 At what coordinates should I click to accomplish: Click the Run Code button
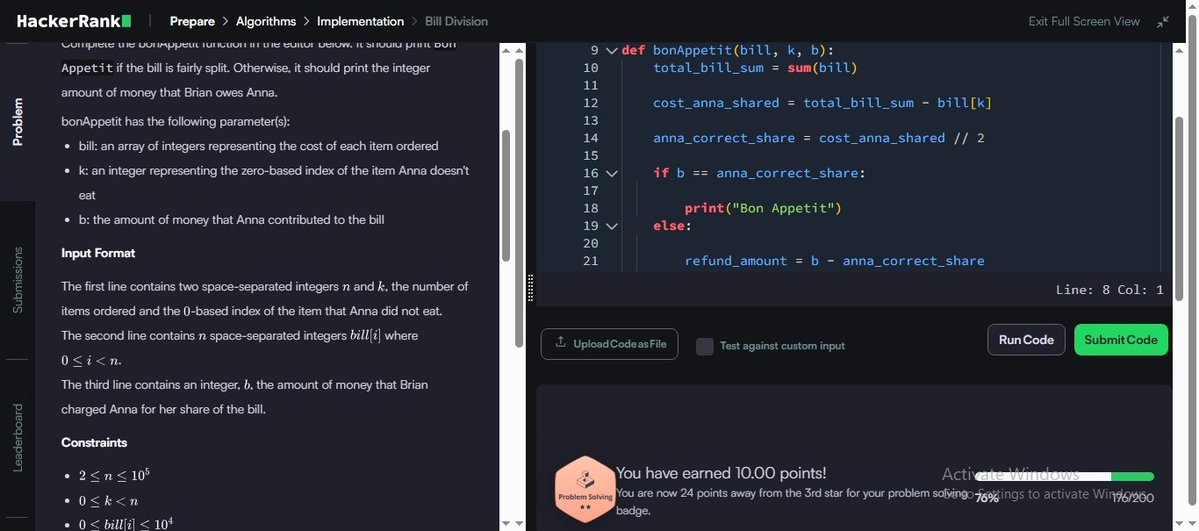coord(1025,340)
